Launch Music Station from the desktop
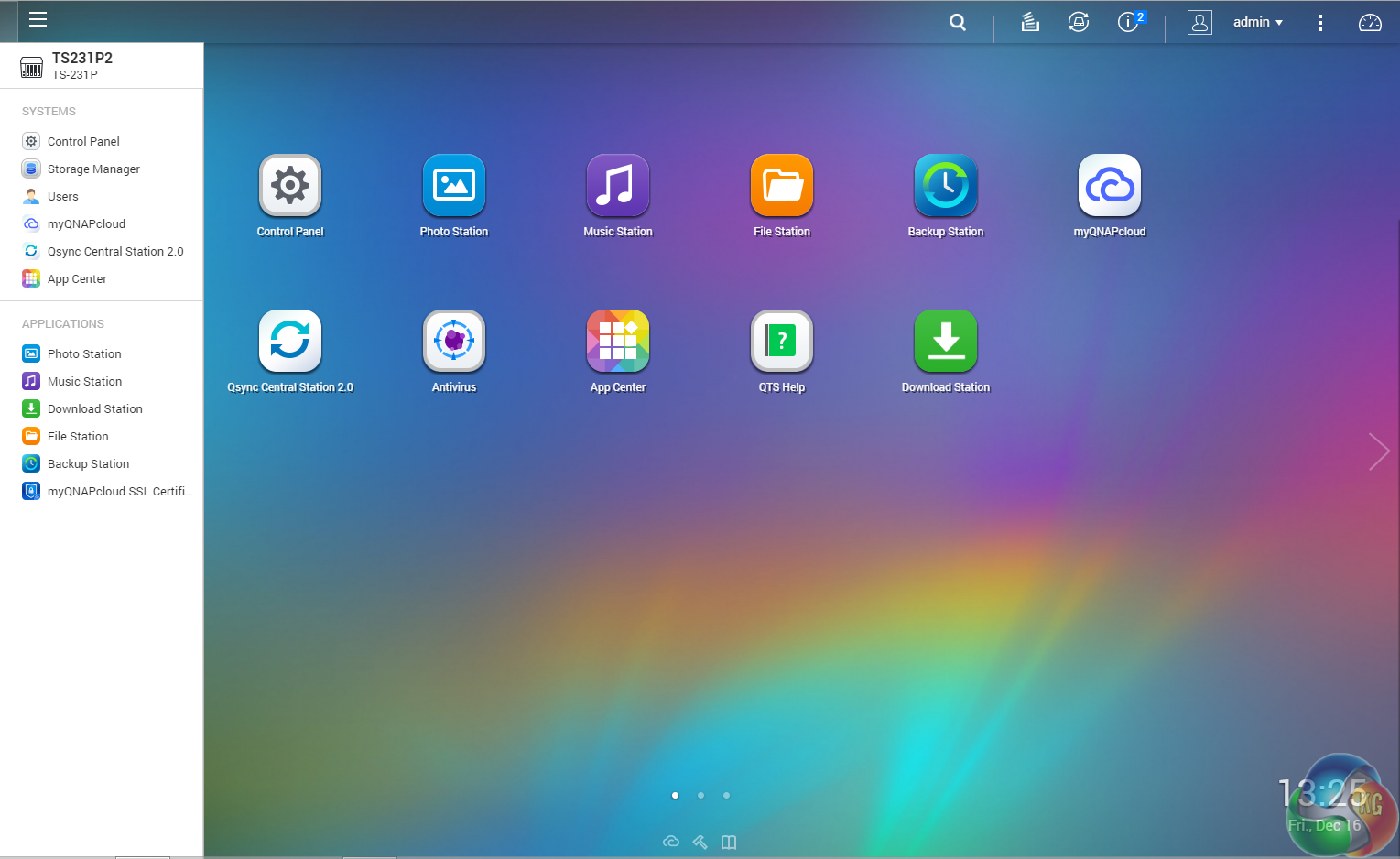Screen dimensions: 1400x859 click(x=618, y=186)
